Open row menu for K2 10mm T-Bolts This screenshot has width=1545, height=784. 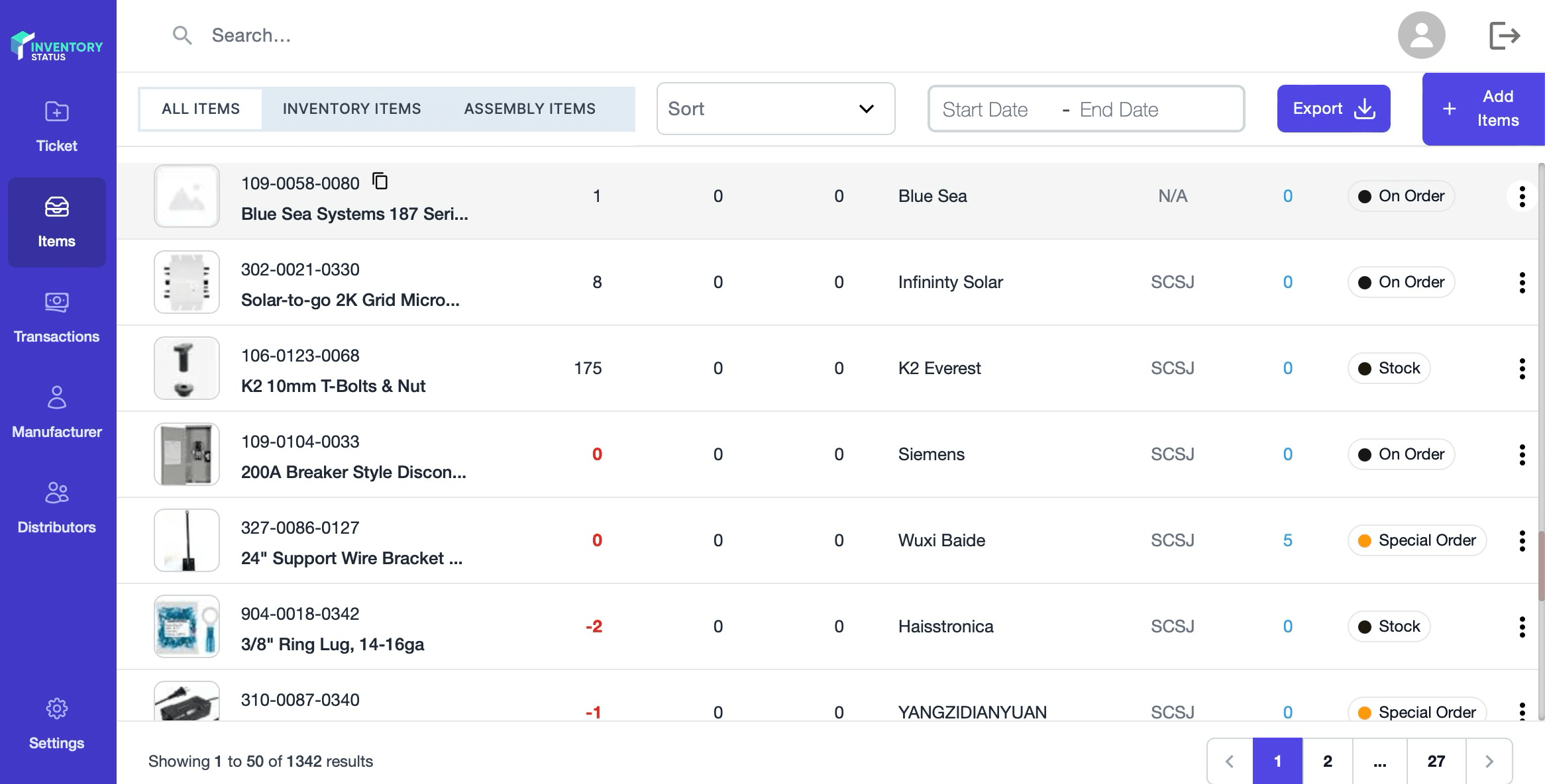point(1522,368)
